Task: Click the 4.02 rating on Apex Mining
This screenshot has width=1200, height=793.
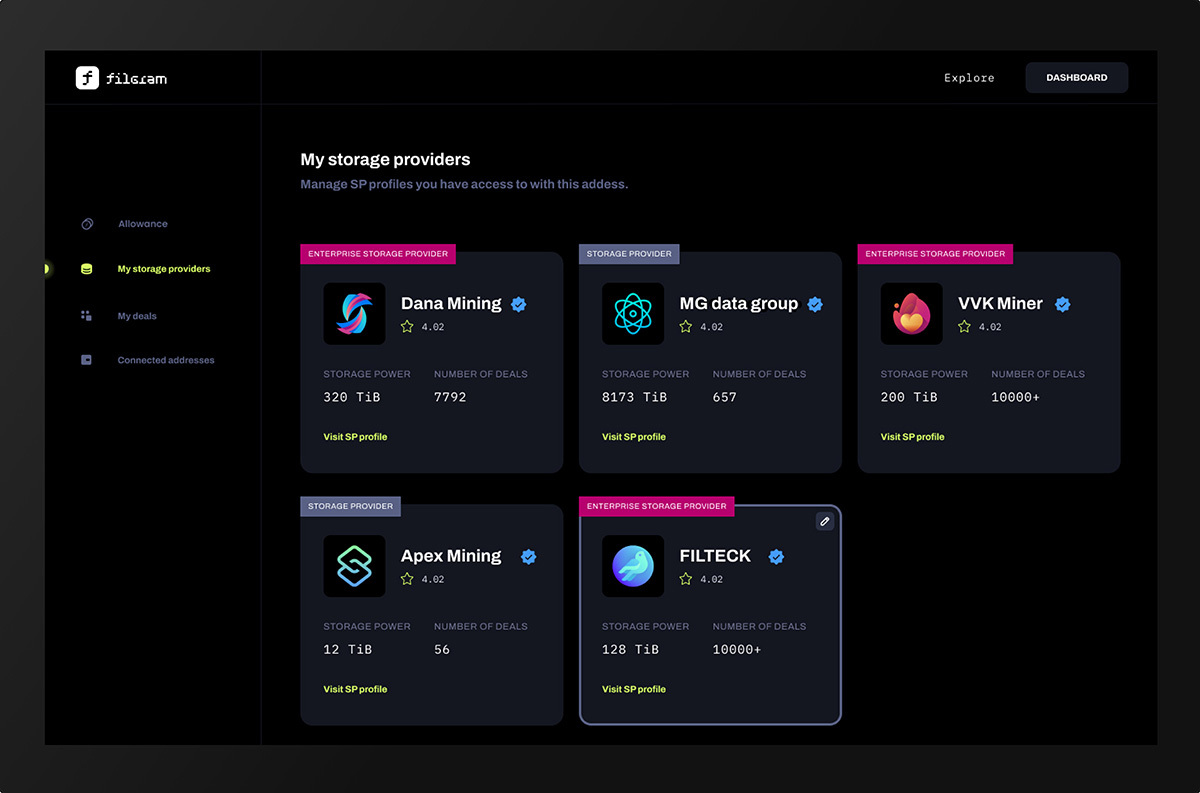Action: (433, 579)
